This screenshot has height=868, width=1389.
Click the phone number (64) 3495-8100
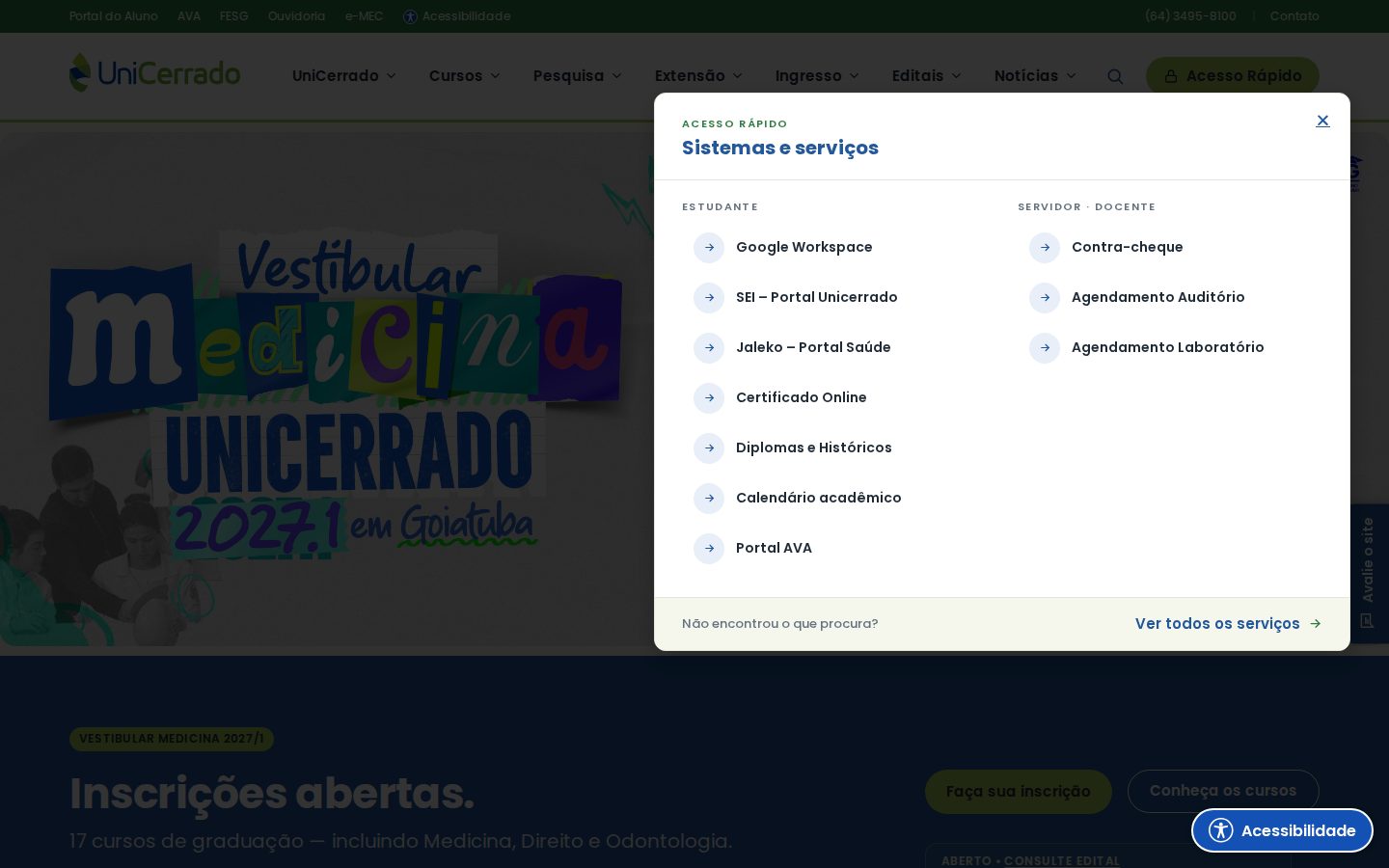pos(1190,16)
